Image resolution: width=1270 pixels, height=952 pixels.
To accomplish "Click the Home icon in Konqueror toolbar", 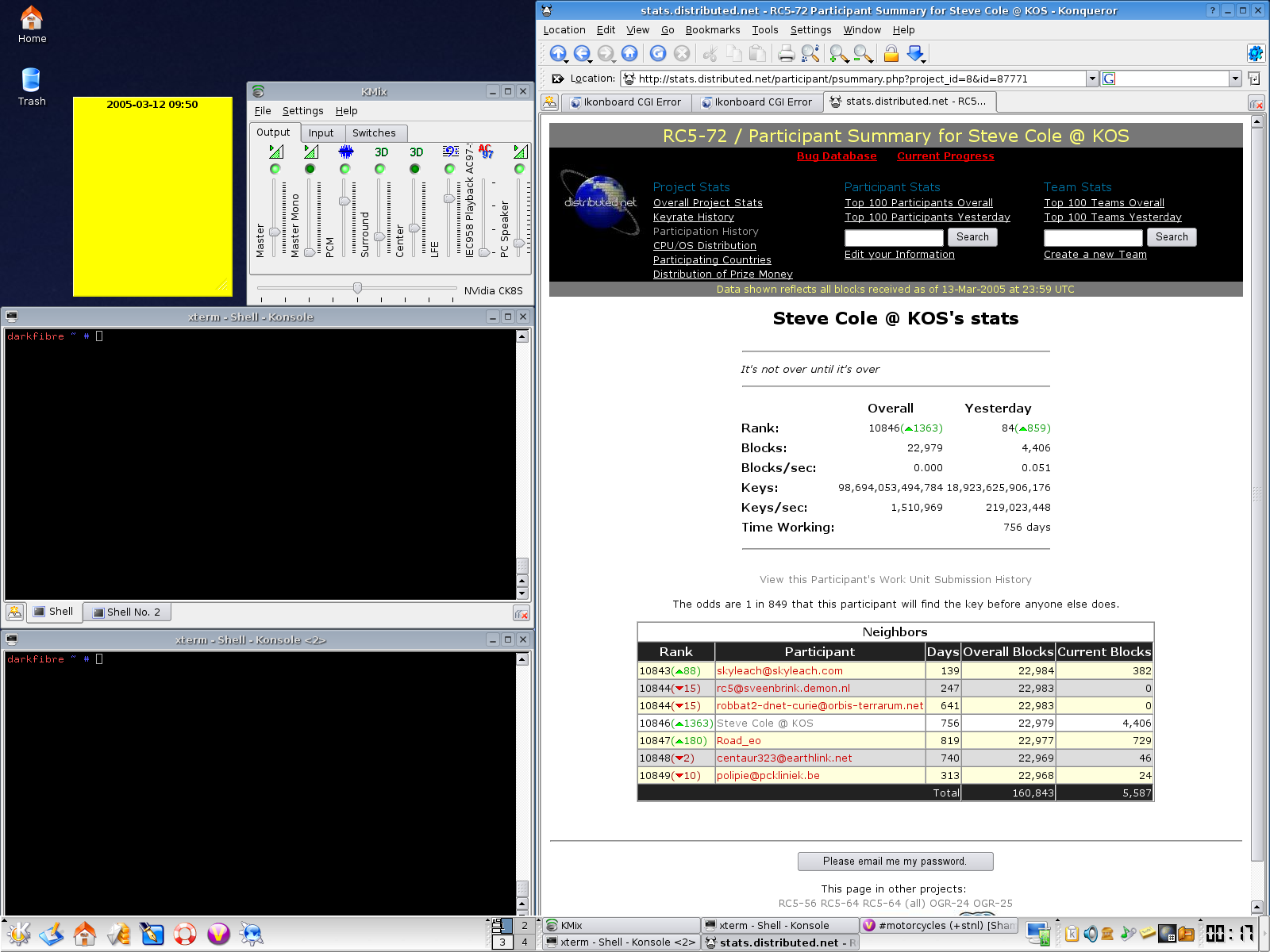I will pyautogui.click(x=629, y=53).
